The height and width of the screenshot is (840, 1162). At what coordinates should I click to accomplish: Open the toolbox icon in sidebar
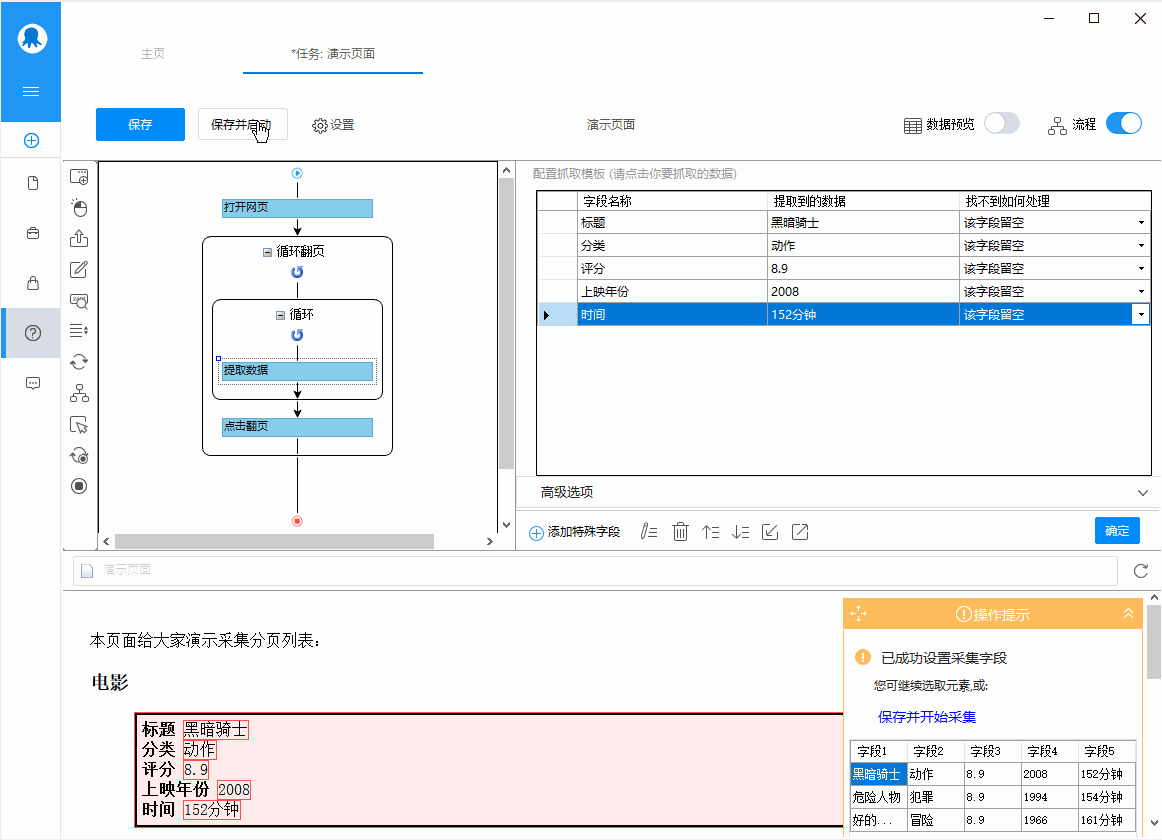(33, 233)
